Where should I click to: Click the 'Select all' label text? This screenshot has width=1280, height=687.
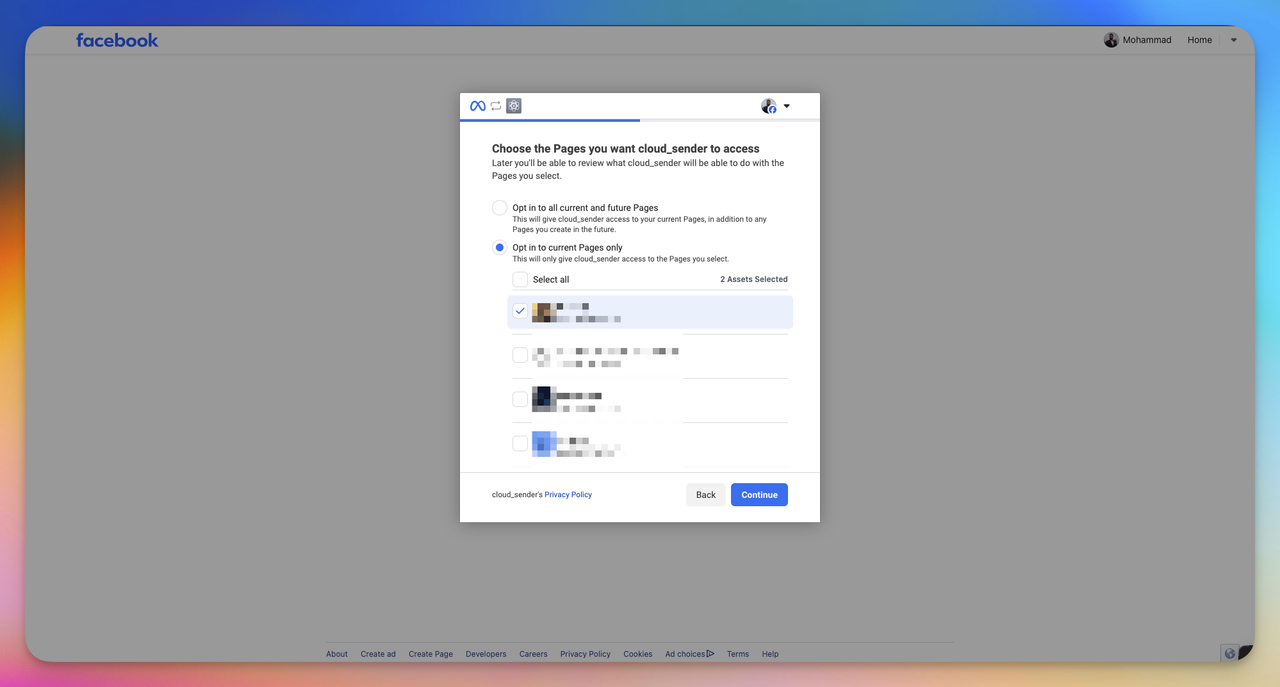click(551, 280)
